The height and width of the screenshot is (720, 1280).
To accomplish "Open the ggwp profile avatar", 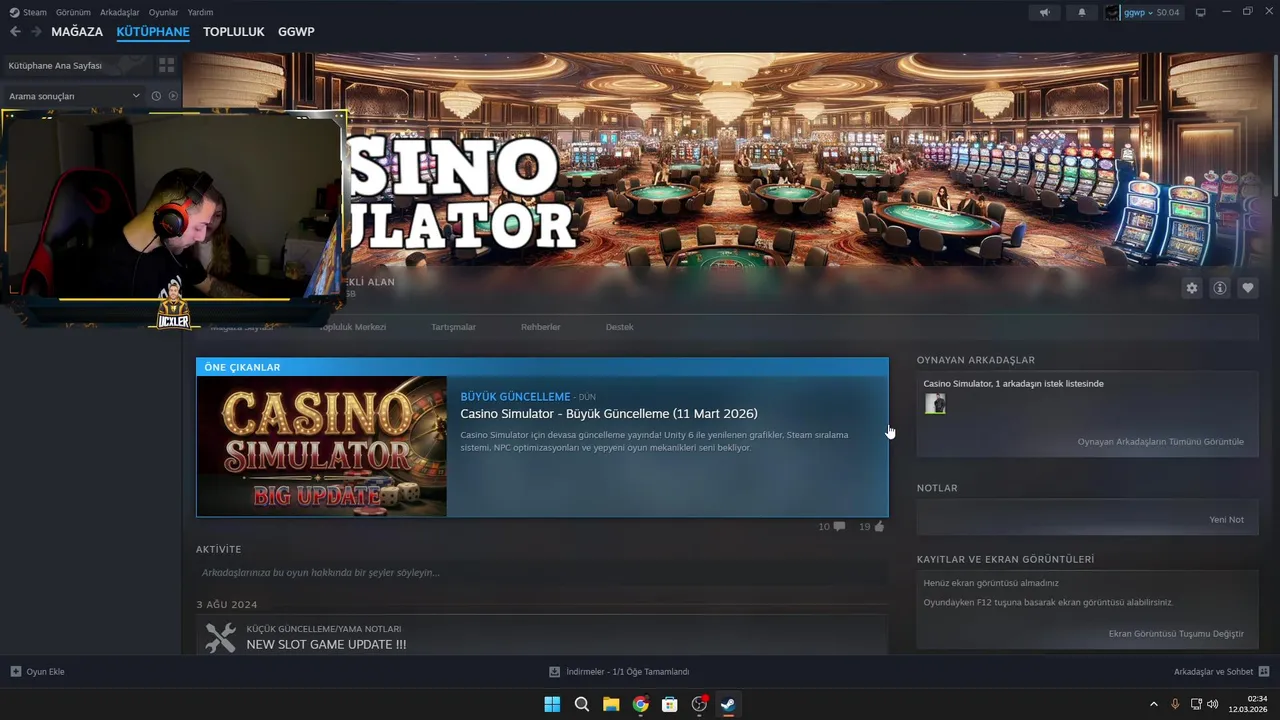I will [x=1112, y=12].
